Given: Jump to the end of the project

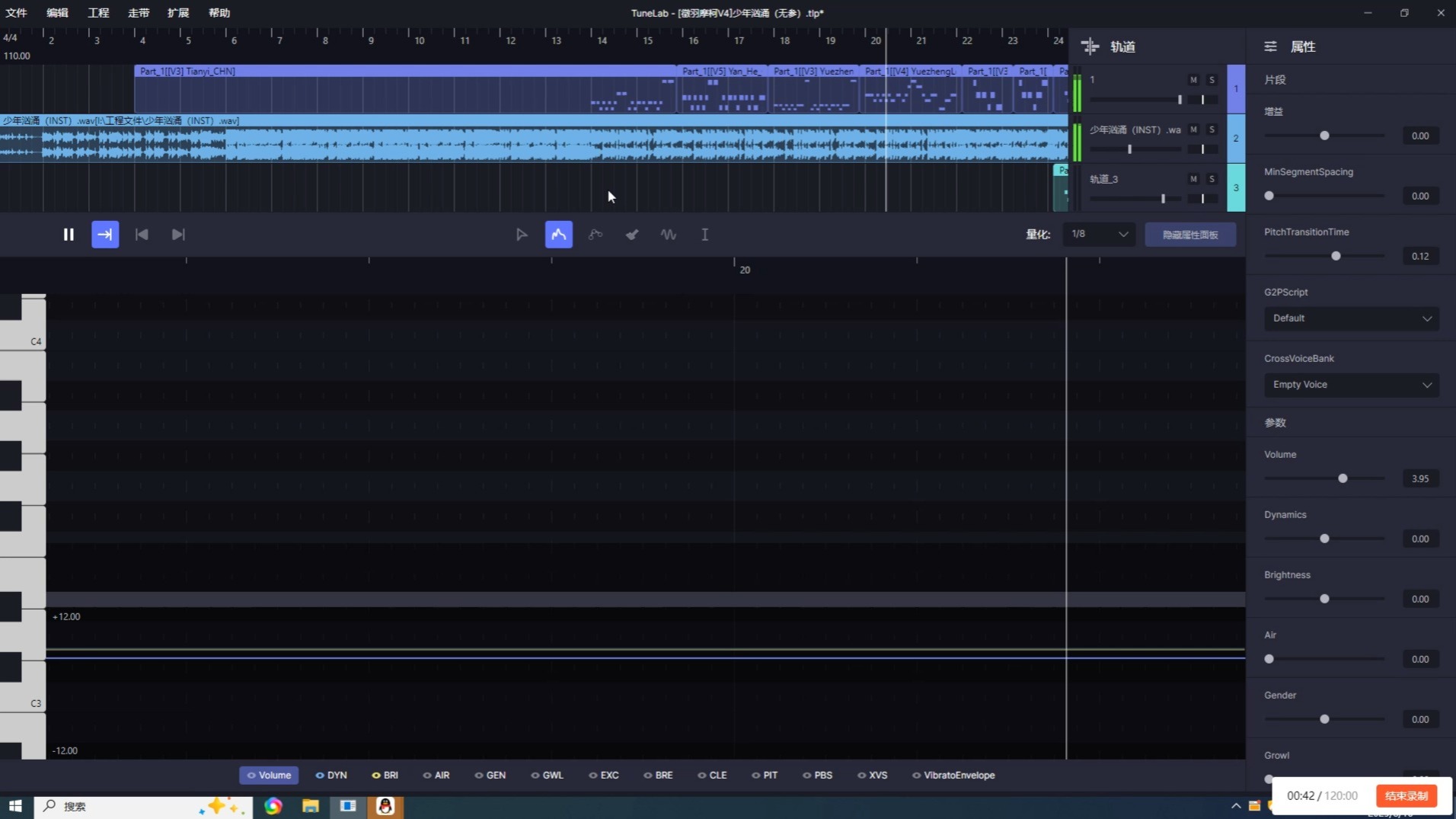Looking at the screenshot, I should coord(178,235).
